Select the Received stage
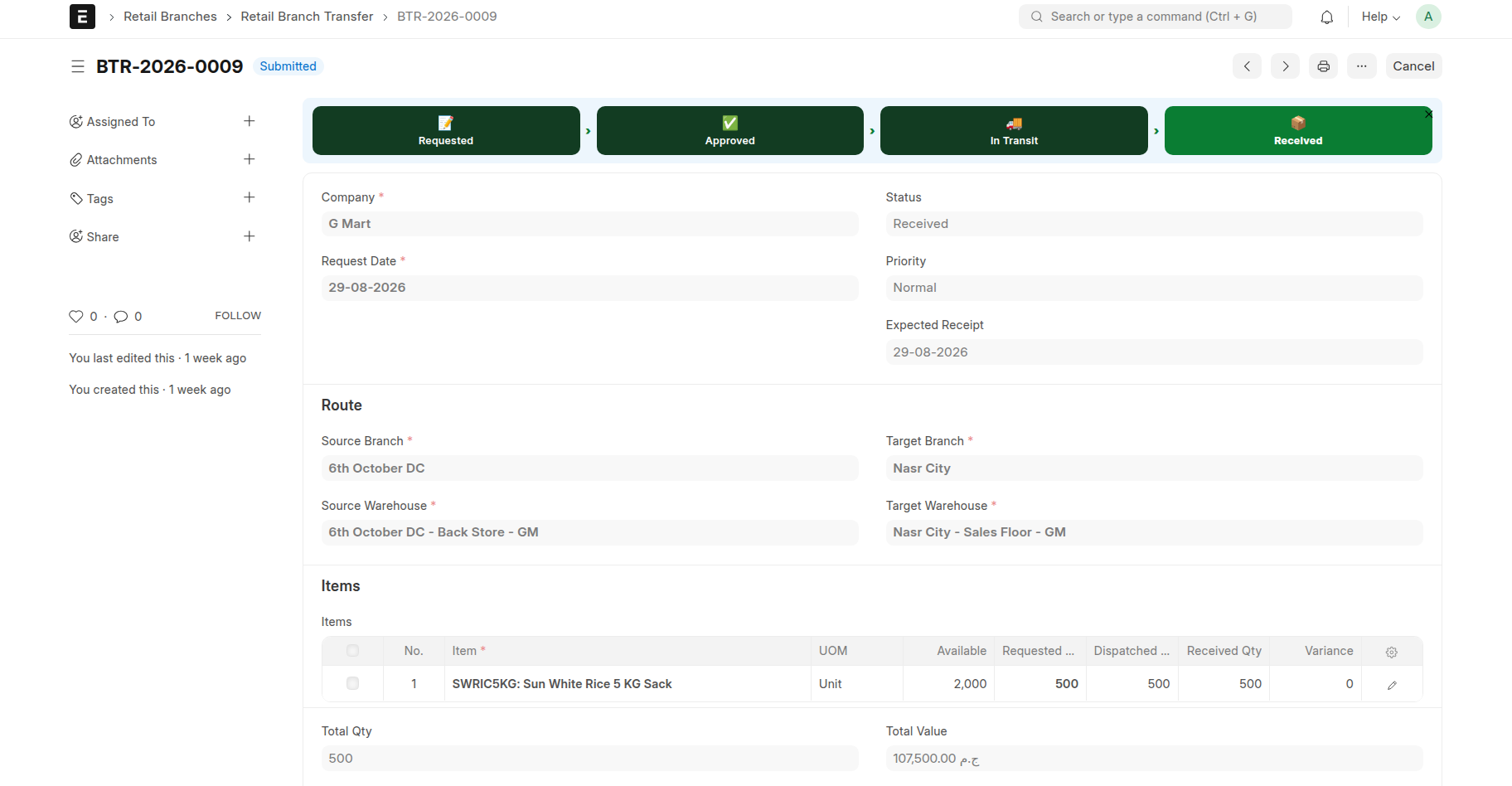 tap(1298, 130)
